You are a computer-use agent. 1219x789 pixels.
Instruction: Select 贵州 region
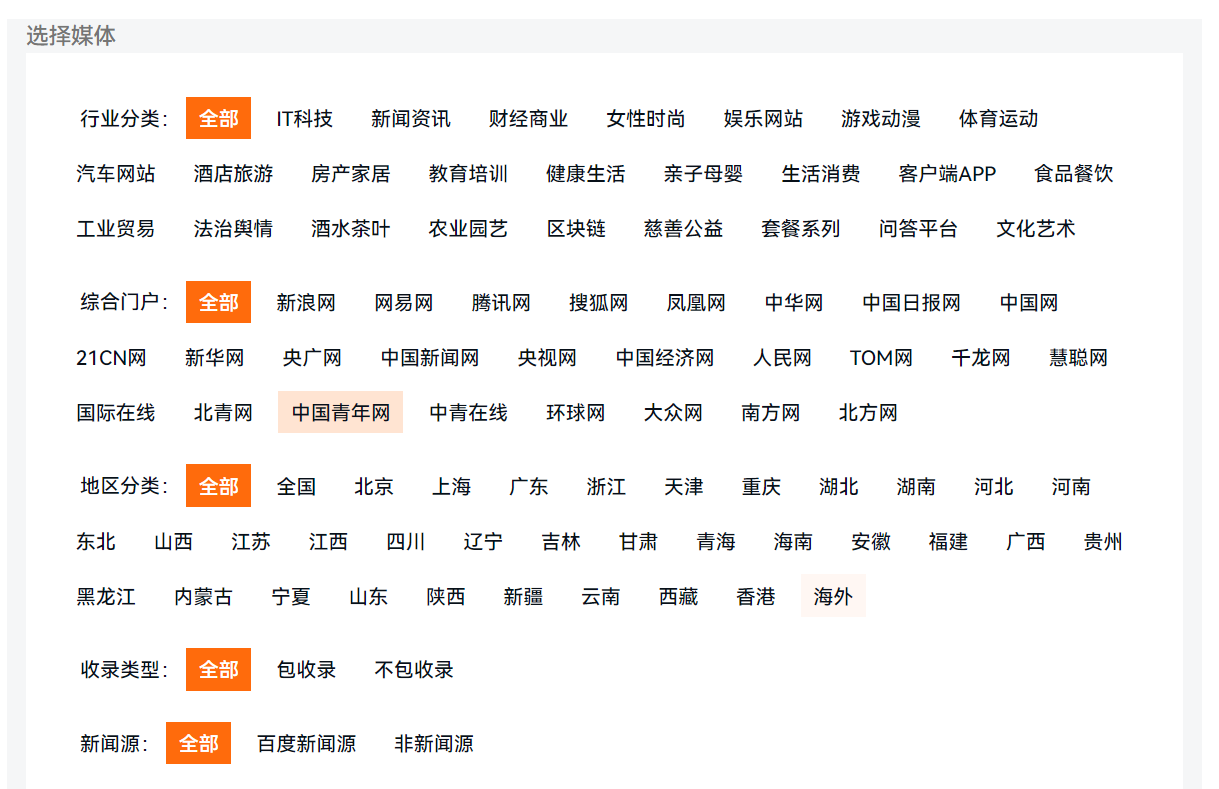point(1103,541)
